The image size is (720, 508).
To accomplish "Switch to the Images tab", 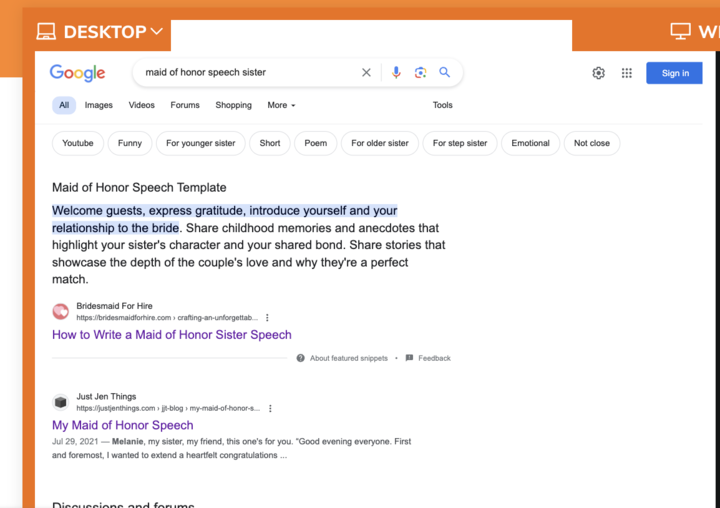I will click(98, 105).
